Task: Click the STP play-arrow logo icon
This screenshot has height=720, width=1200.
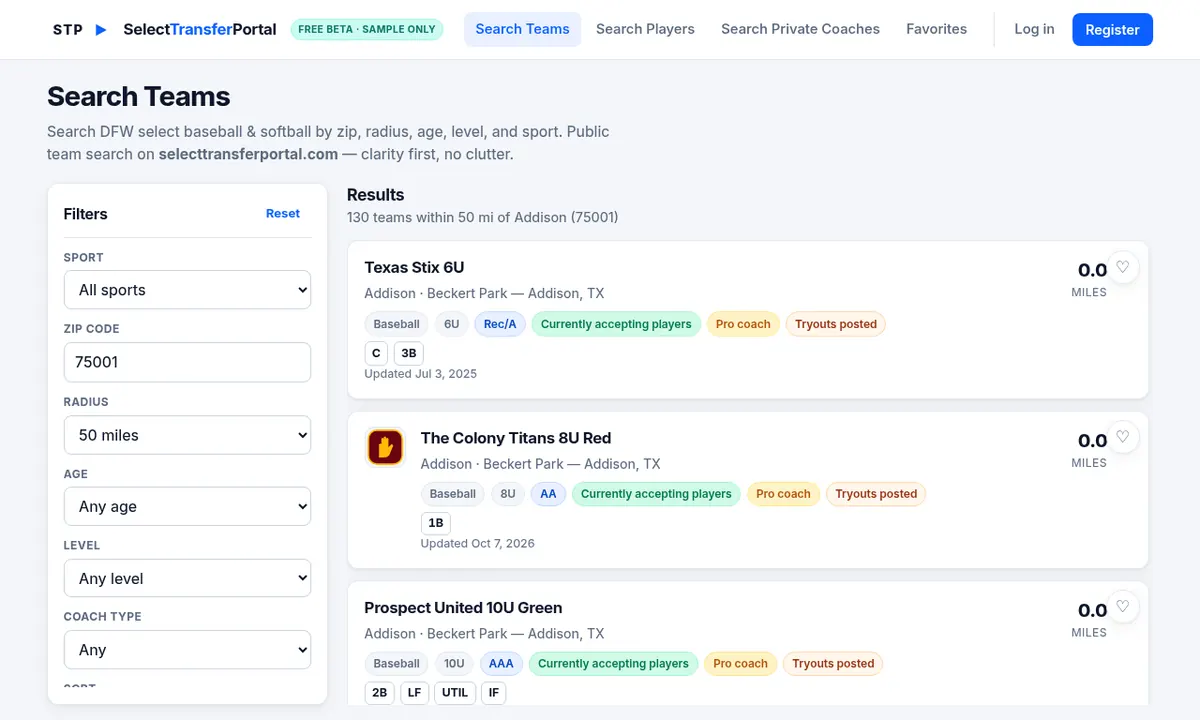Action: click(x=100, y=29)
